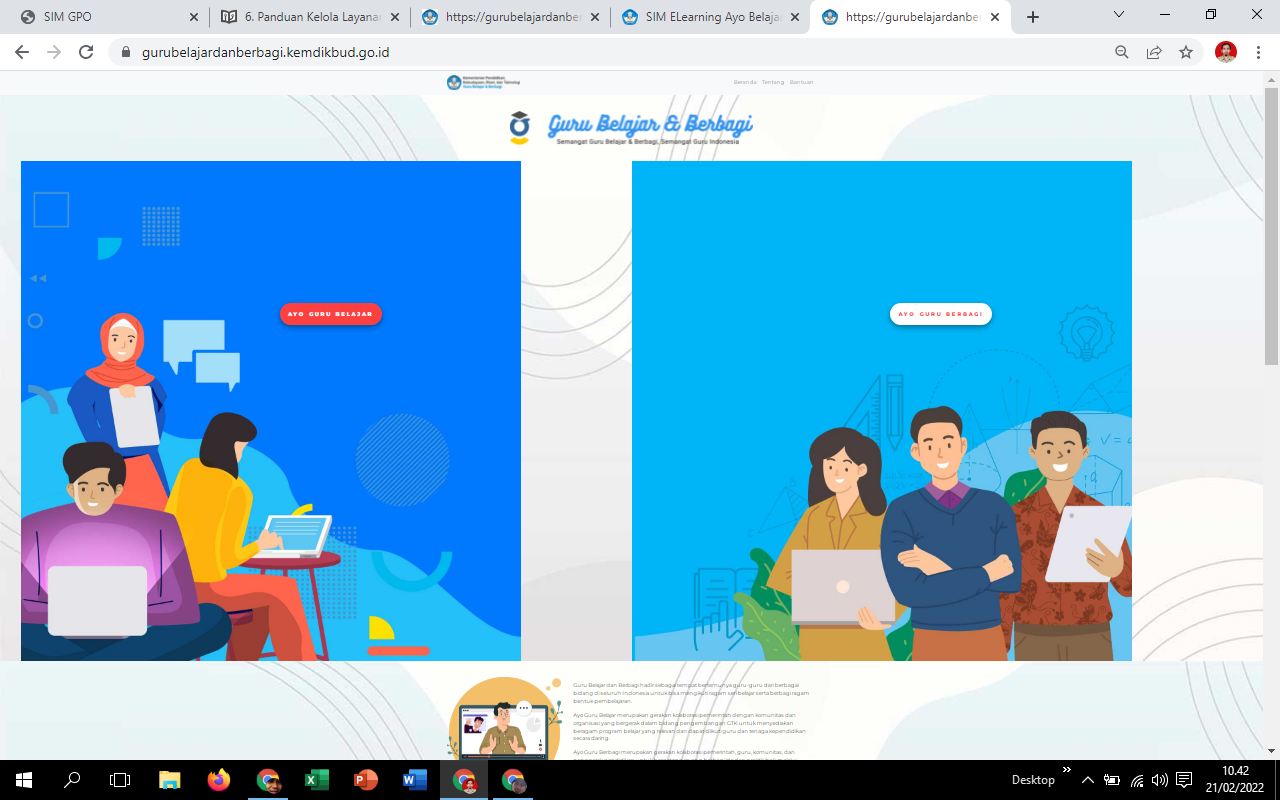The width and height of the screenshot is (1280, 800).
Task: Click the AYO GURU BELAJAR button
Action: [x=330, y=314]
